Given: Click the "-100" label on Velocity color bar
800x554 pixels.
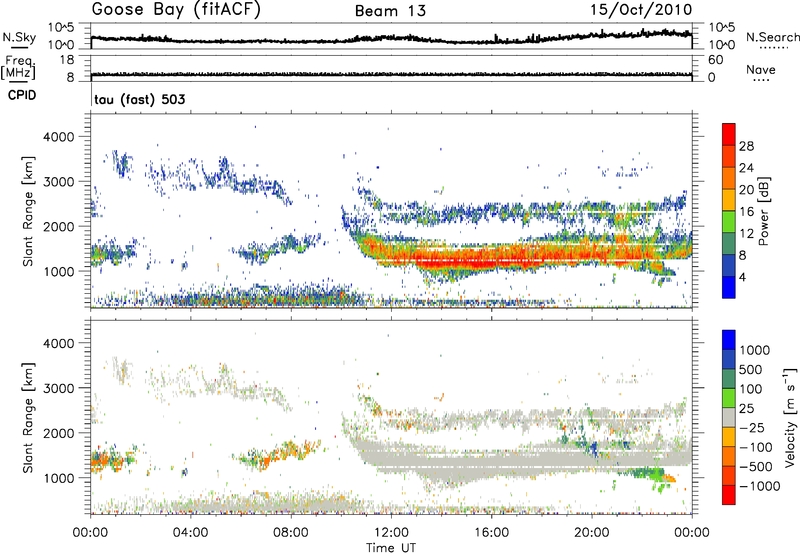Looking at the screenshot, I should [x=756, y=447].
